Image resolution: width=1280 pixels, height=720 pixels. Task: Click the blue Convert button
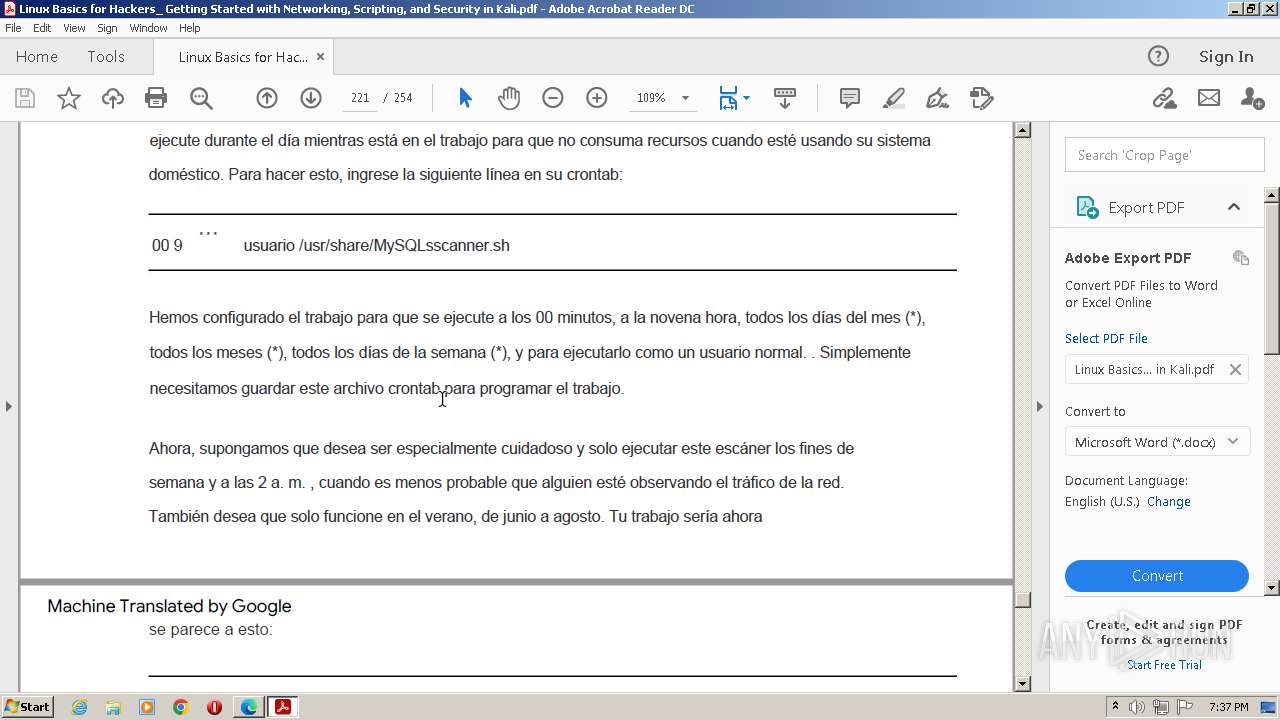(x=1157, y=576)
